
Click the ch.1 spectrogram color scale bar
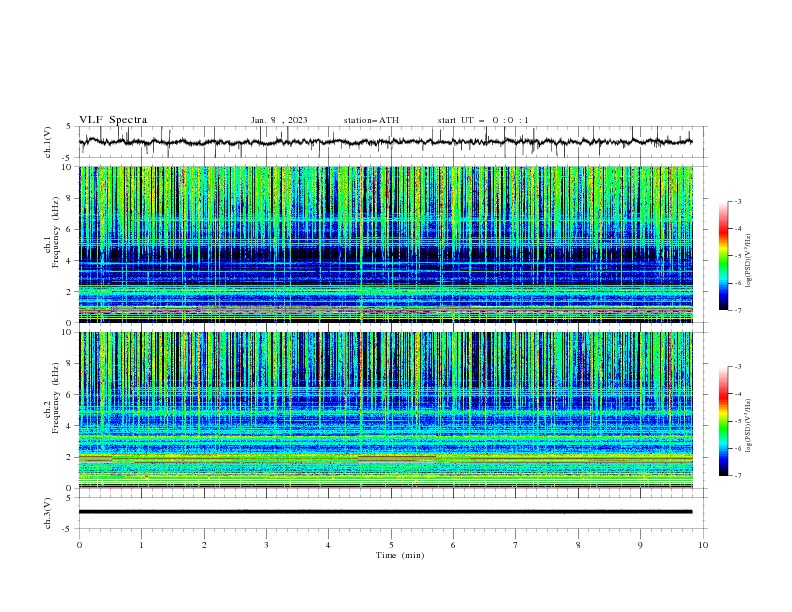[723, 256]
